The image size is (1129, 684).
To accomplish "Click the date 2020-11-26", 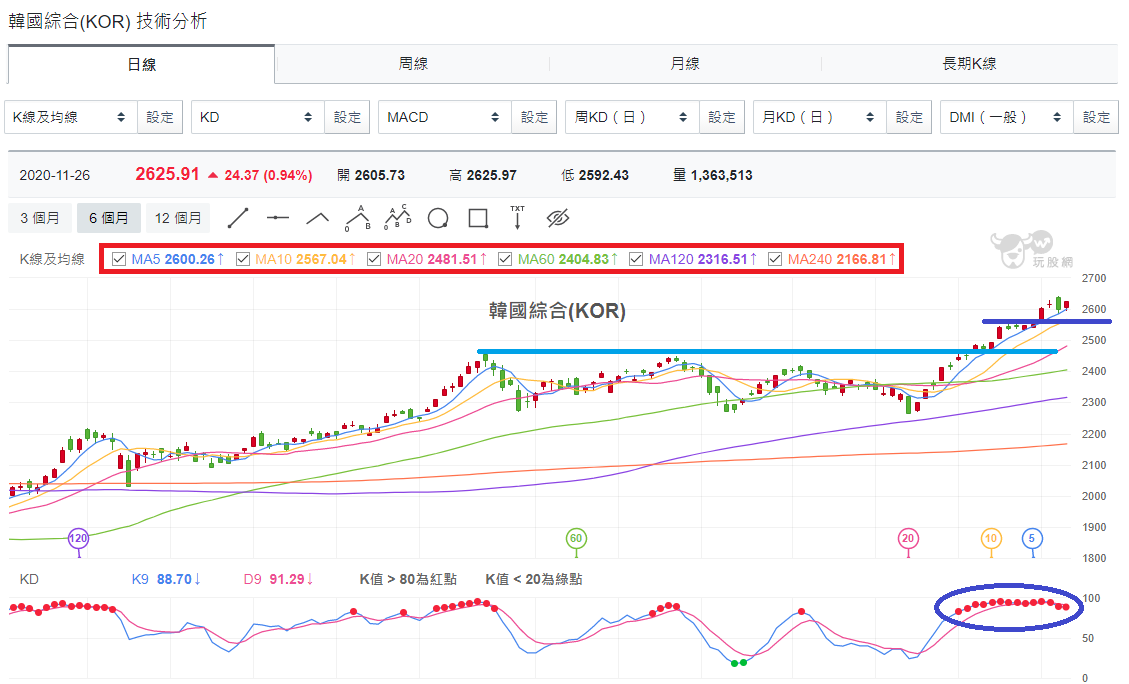I will tap(55, 175).
